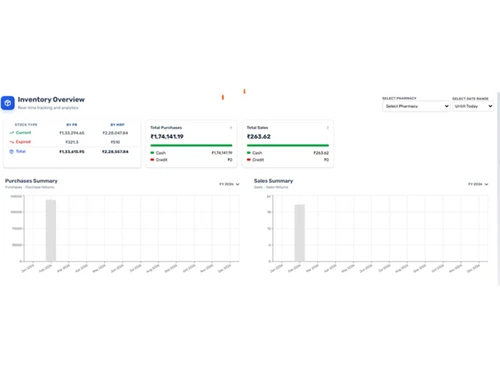Image resolution: width=500 pixels, height=375 pixels.
Task: Click the Total Purchases green progress bar
Action: [191, 145]
